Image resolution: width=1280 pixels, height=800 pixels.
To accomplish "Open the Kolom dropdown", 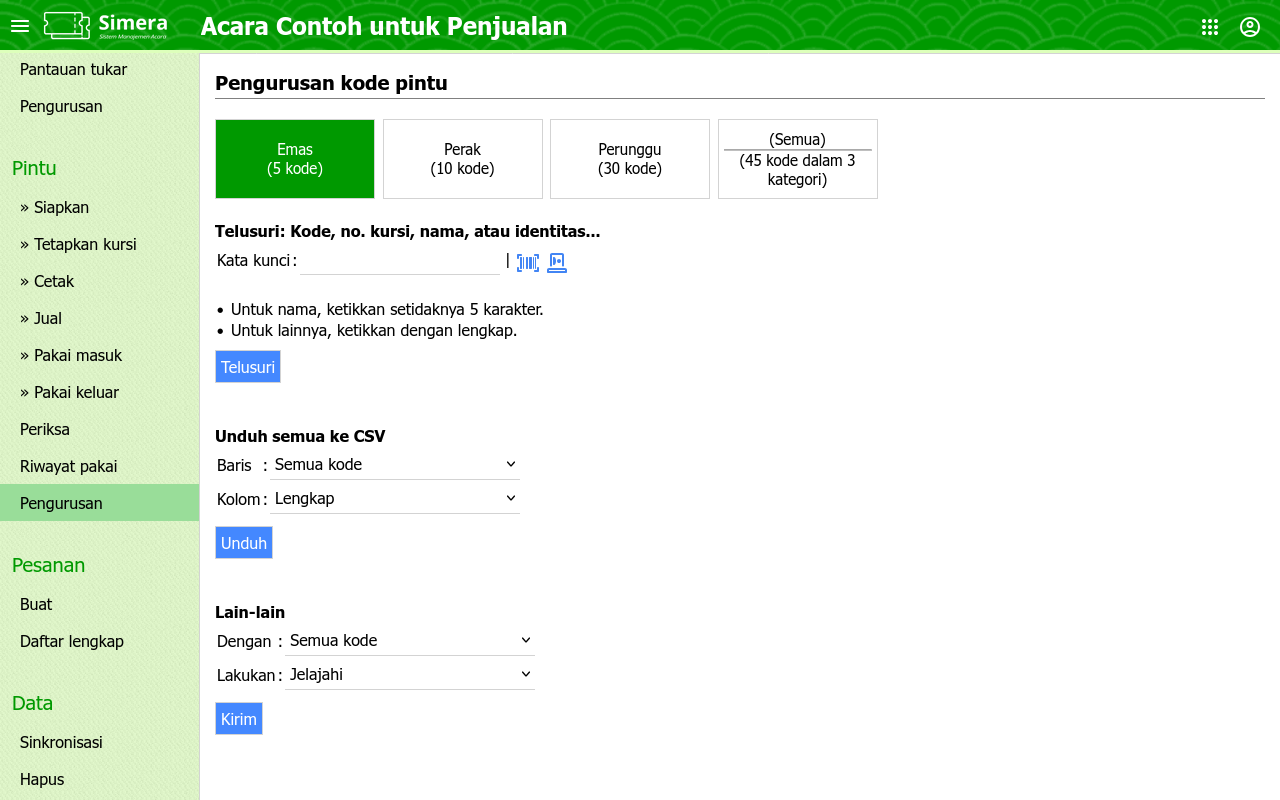I will 395,499.
